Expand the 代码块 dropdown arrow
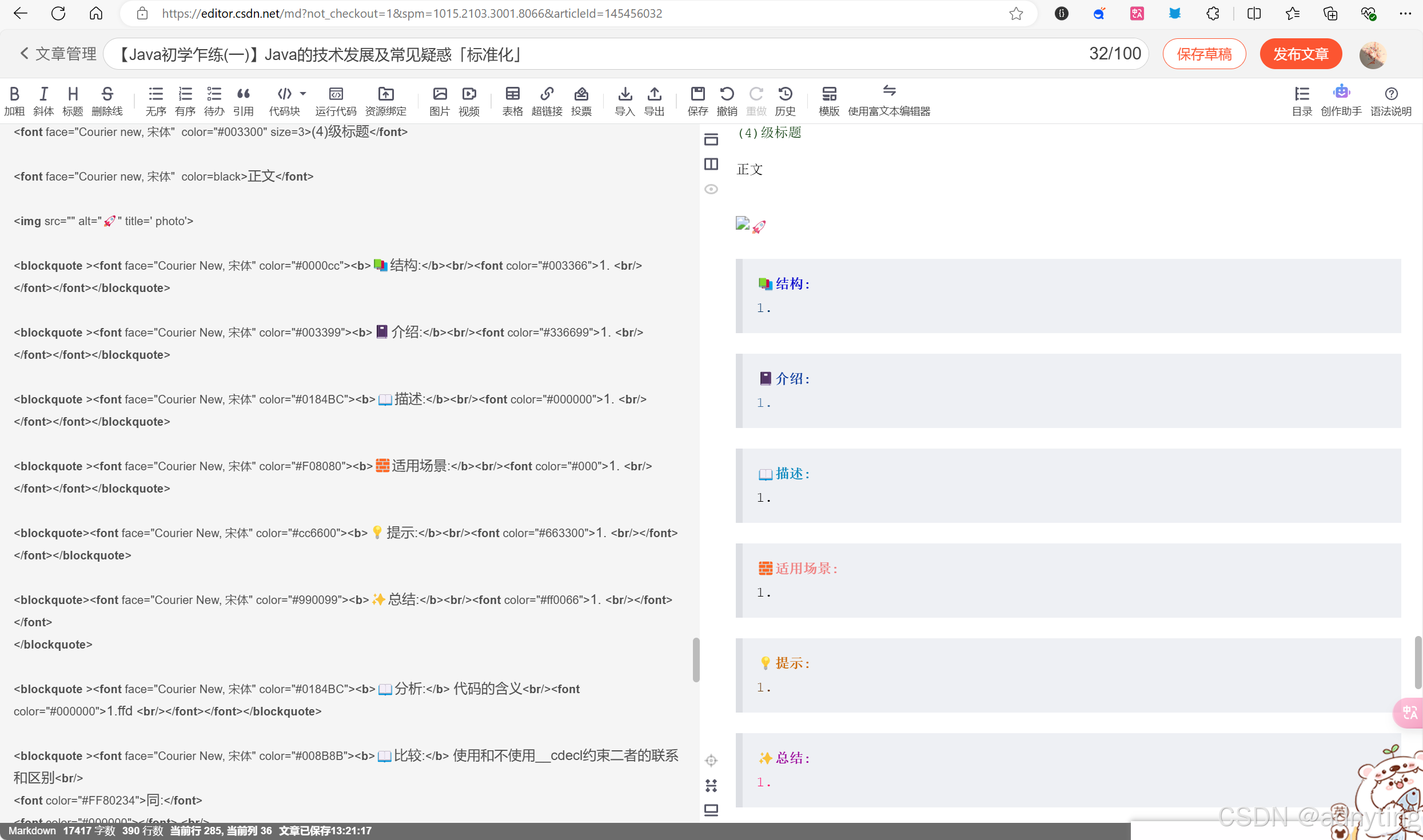This screenshot has width=1423, height=840. 303,93
